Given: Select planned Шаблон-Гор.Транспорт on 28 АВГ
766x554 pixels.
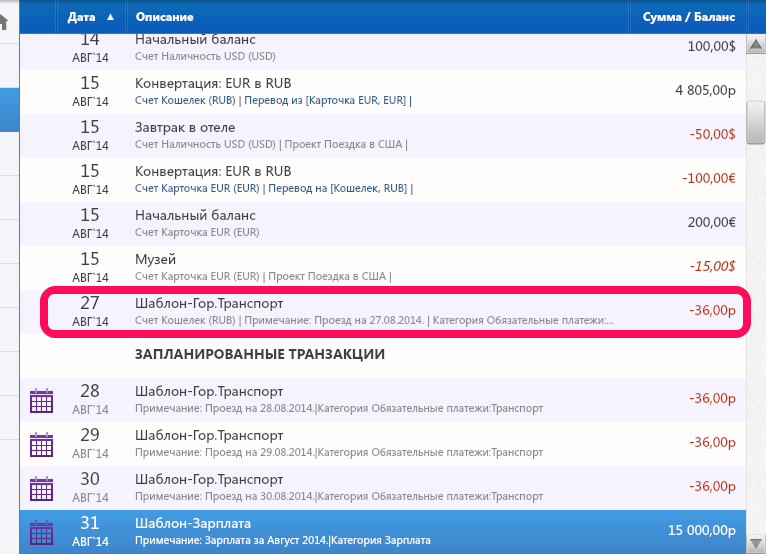Looking at the screenshot, I should (x=383, y=400).
